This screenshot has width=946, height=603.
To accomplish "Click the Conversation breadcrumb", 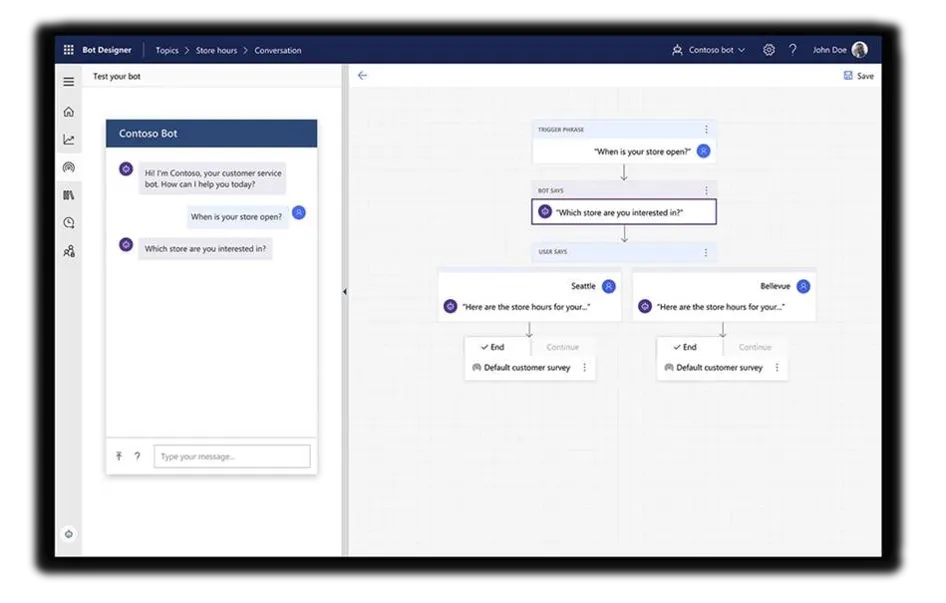I will (x=278, y=50).
